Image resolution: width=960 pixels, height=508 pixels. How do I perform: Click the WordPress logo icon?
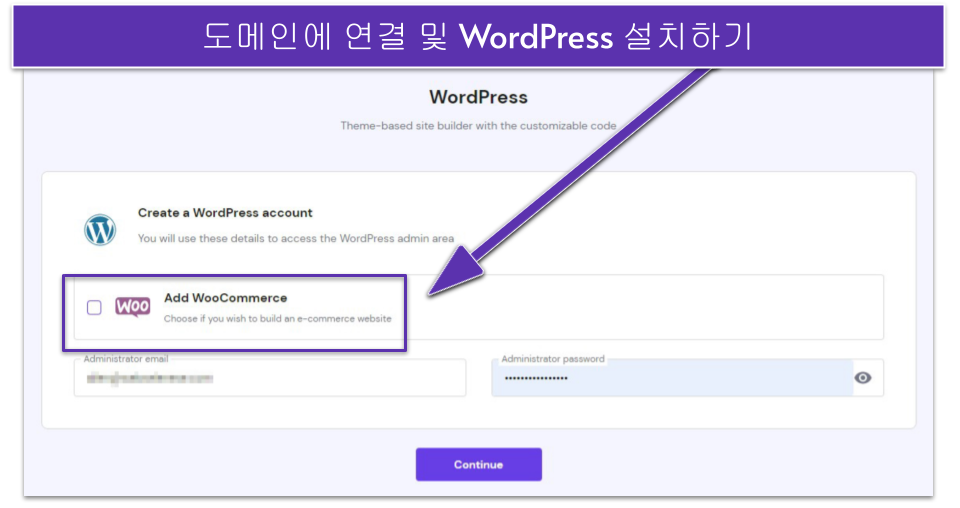pos(100,230)
